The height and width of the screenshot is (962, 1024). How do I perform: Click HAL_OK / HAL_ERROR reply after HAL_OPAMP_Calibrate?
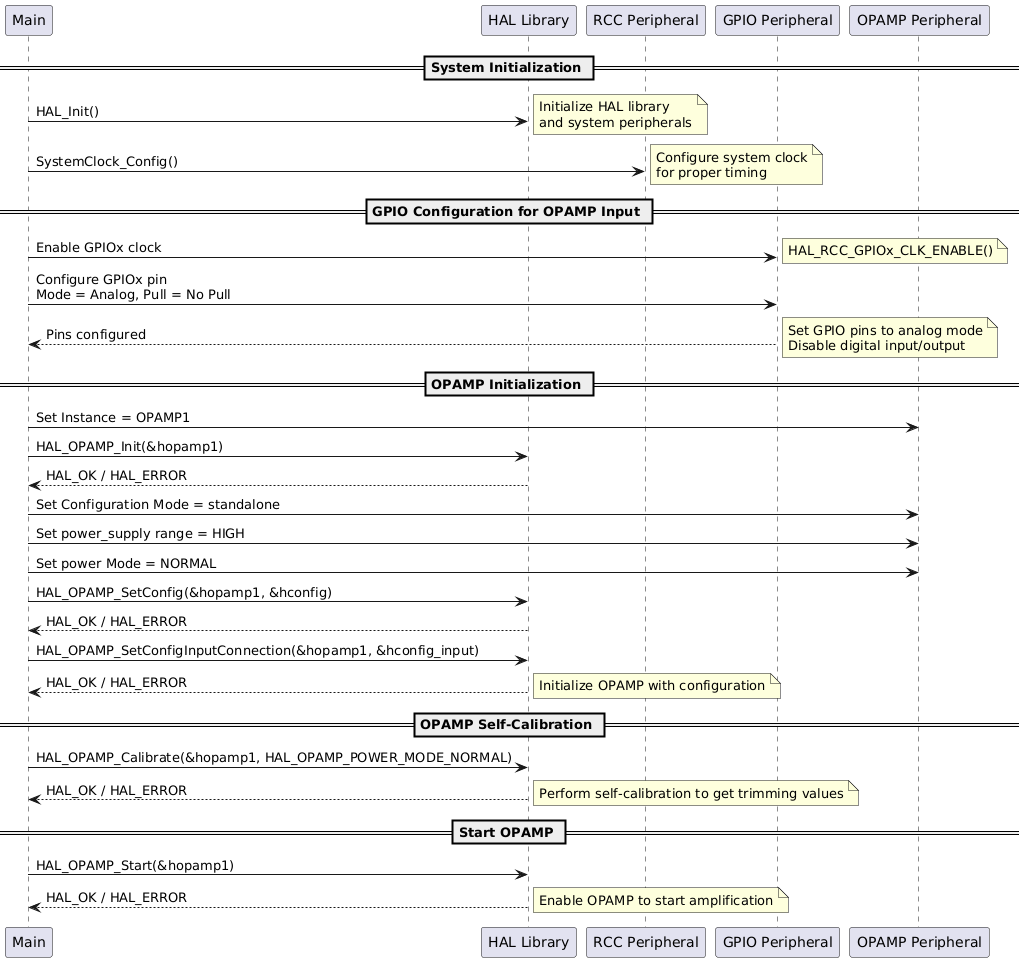[116, 790]
